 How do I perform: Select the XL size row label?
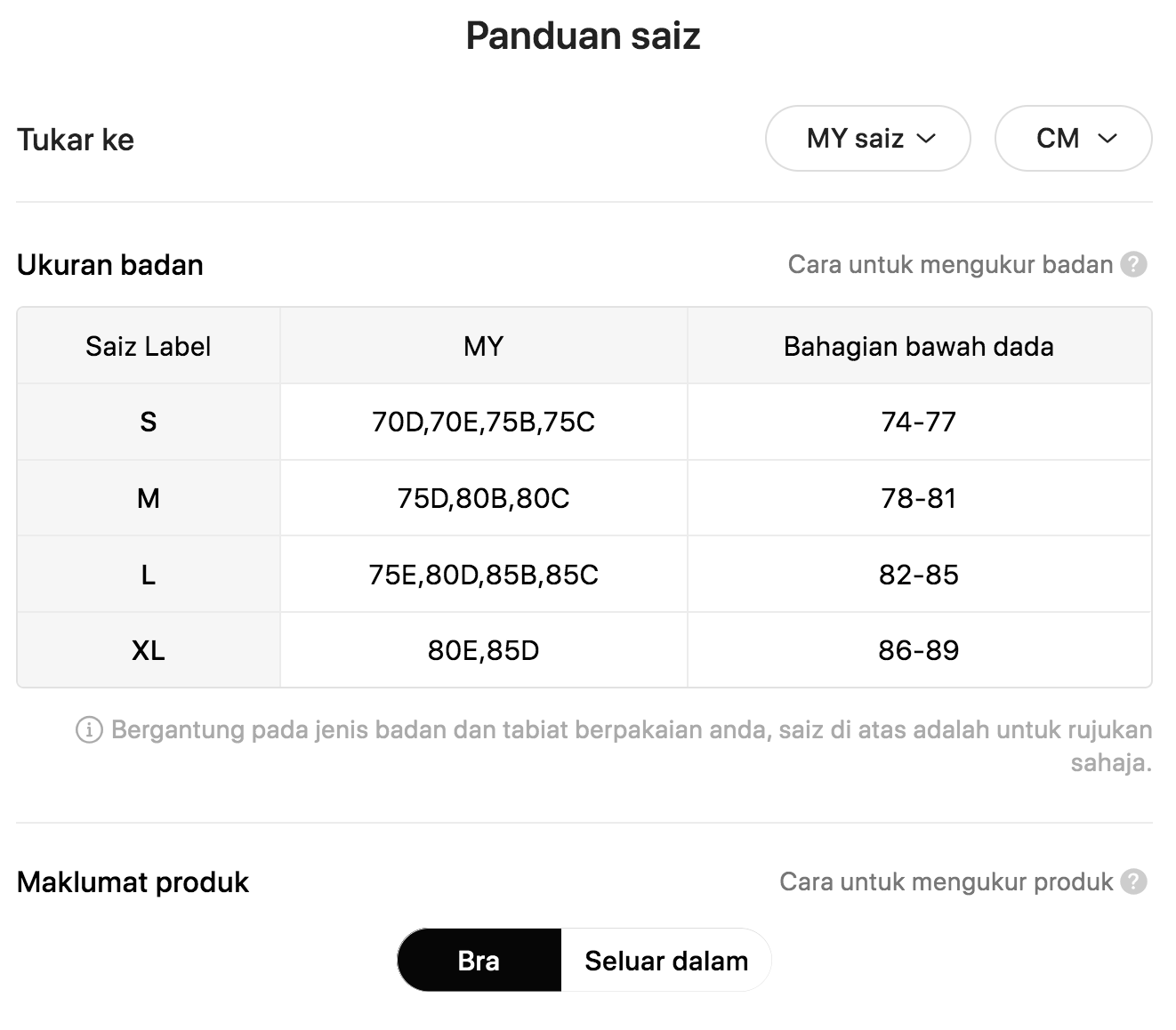[x=149, y=650]
